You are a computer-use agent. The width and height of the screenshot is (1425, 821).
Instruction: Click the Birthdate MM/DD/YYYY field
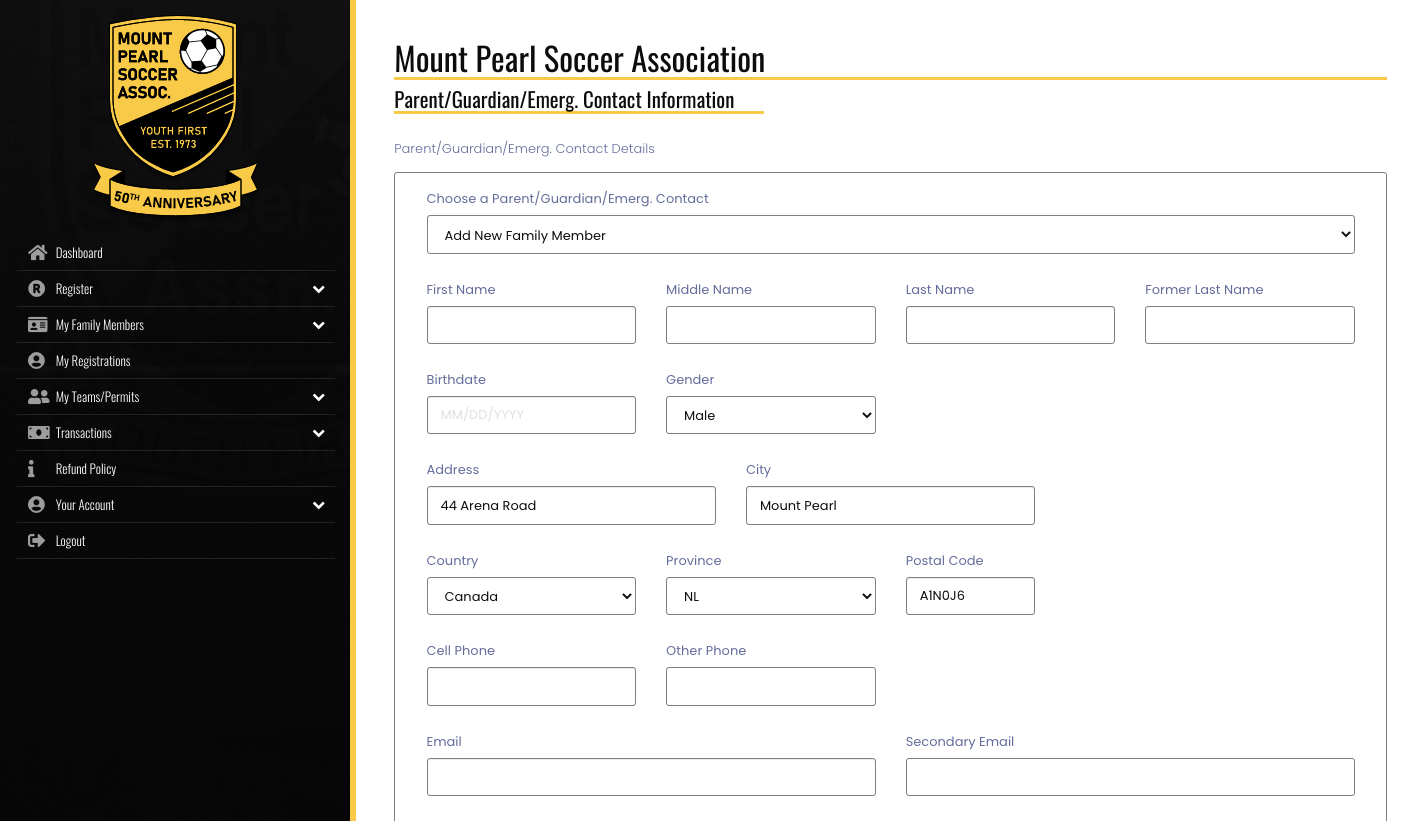531,415
